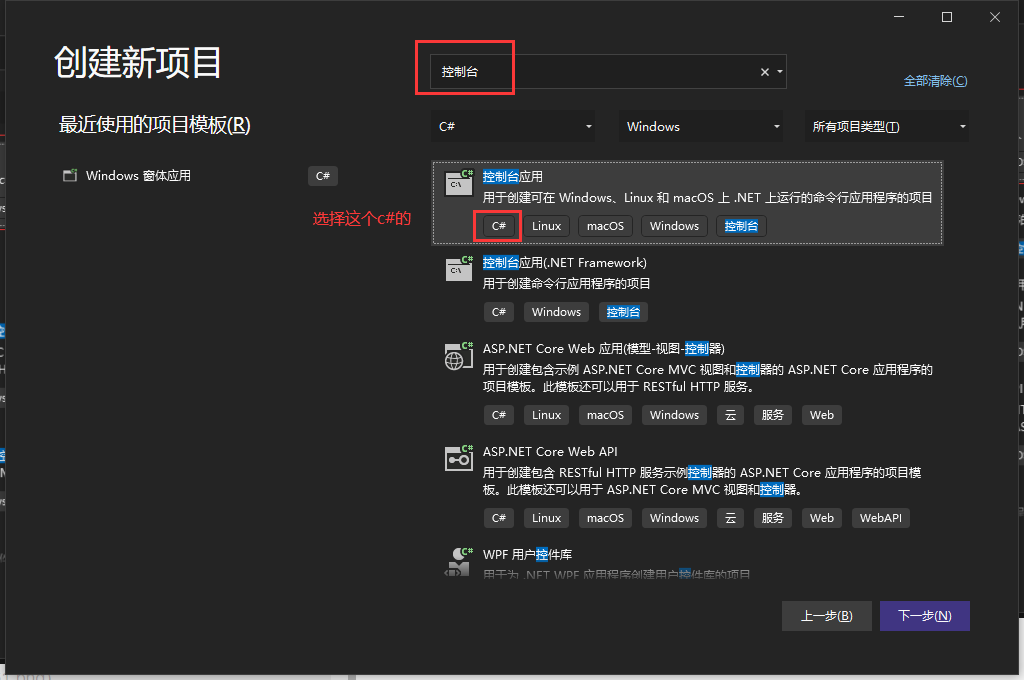
Task: Click the 用于创建命令行应用程序的项目 description
Action: [x=566, y=283]
